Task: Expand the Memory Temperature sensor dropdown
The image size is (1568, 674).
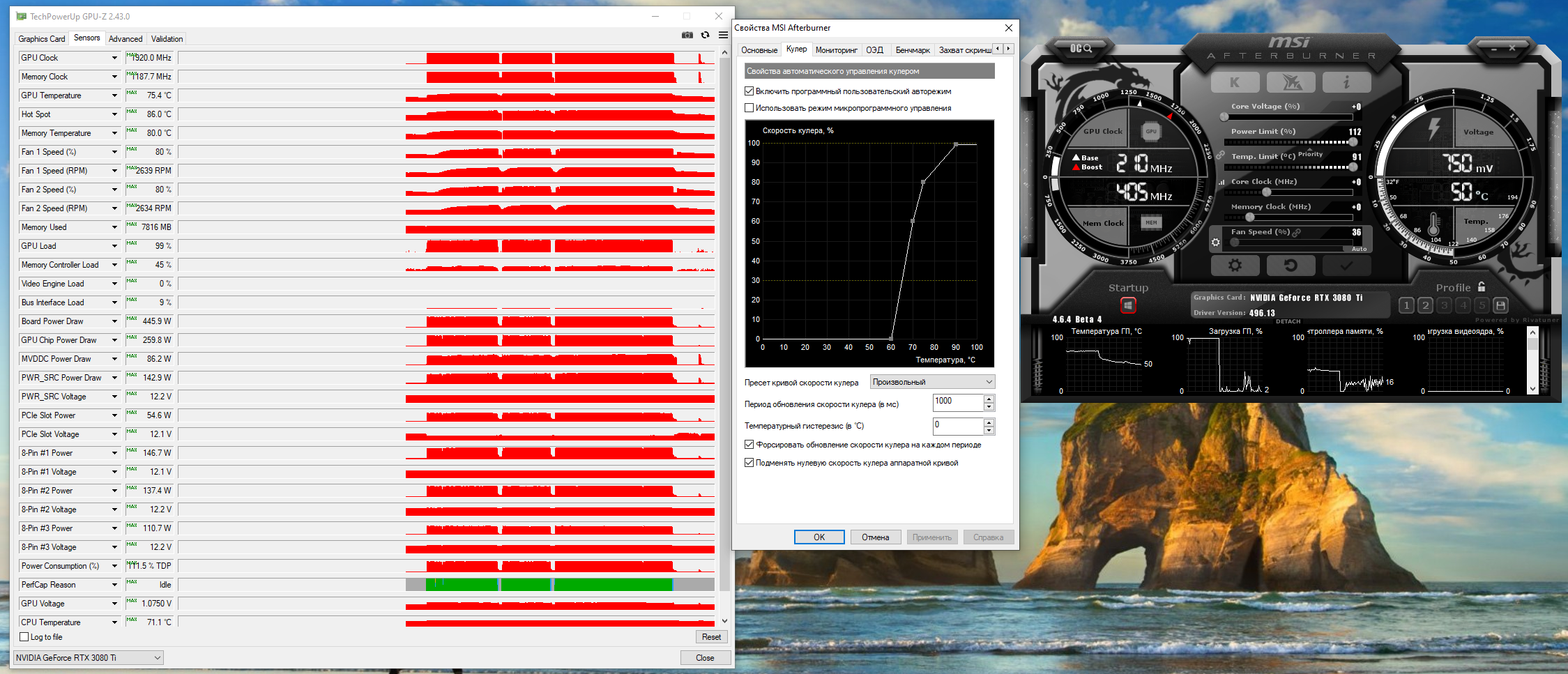Action: (114, 133)
